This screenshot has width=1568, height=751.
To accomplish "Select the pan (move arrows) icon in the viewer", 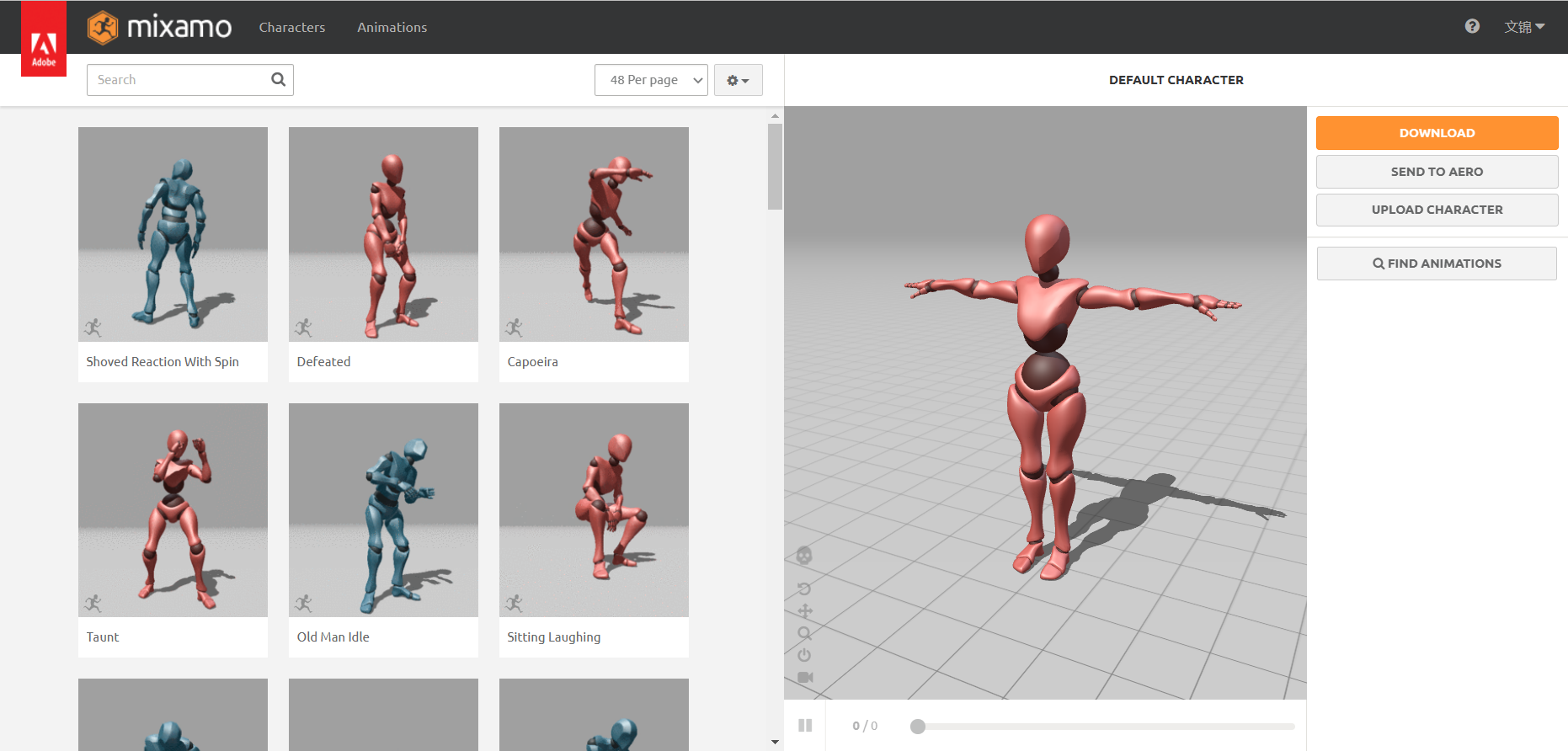I will point(805,611).
